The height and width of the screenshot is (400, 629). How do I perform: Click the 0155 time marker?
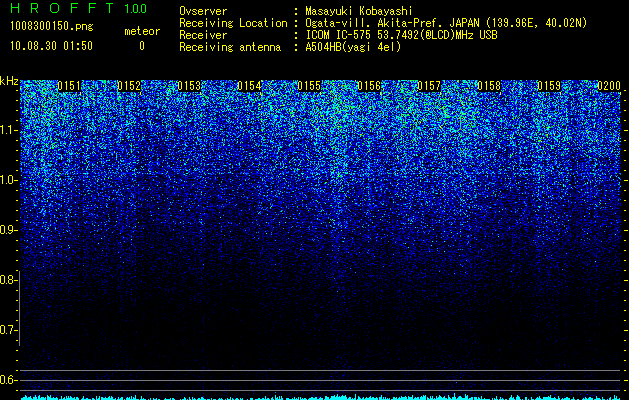pyautogui.click(x=309, y=86)
